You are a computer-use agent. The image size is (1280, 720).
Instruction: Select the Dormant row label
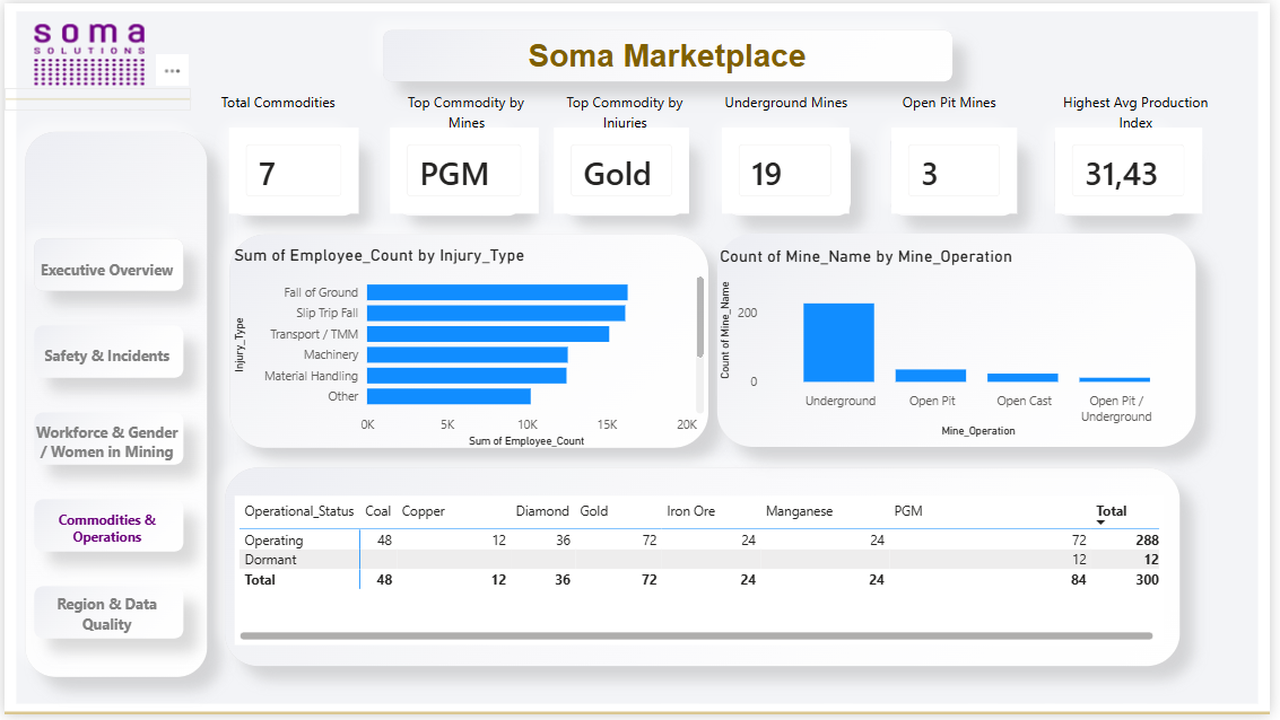(272, 560)
